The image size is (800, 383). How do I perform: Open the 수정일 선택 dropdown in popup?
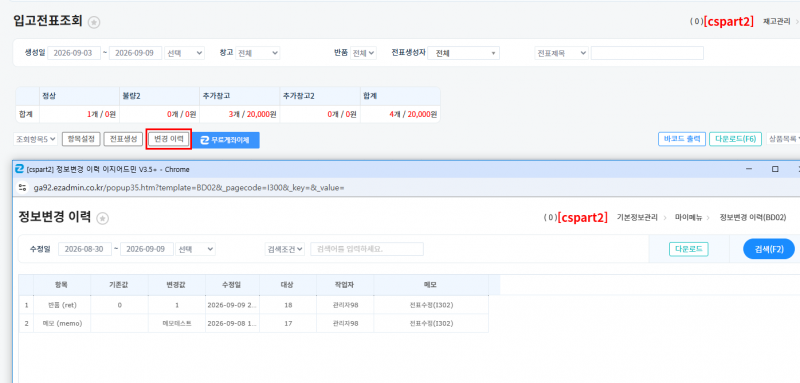(x=195, y=249)
